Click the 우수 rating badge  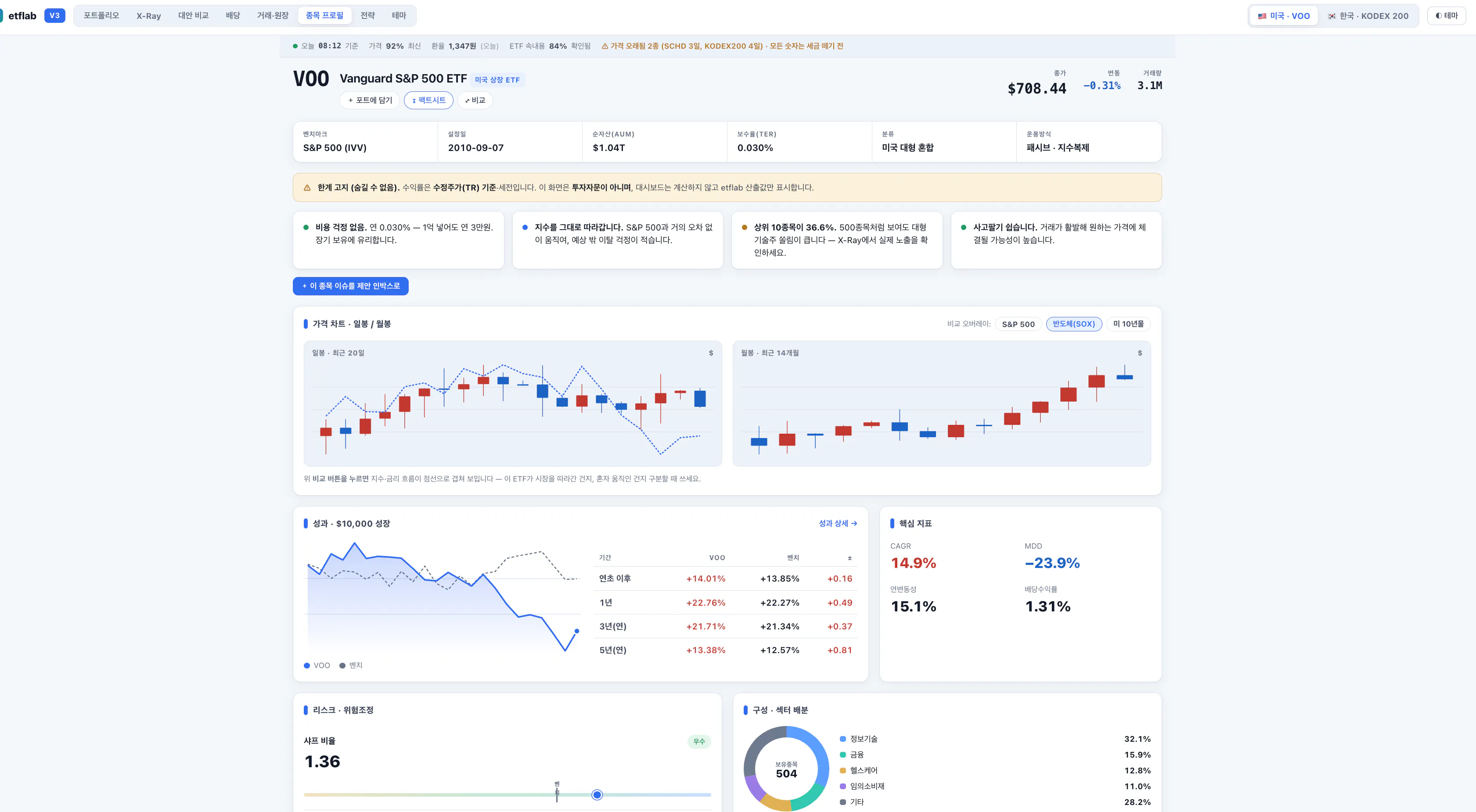pos(699,741)
